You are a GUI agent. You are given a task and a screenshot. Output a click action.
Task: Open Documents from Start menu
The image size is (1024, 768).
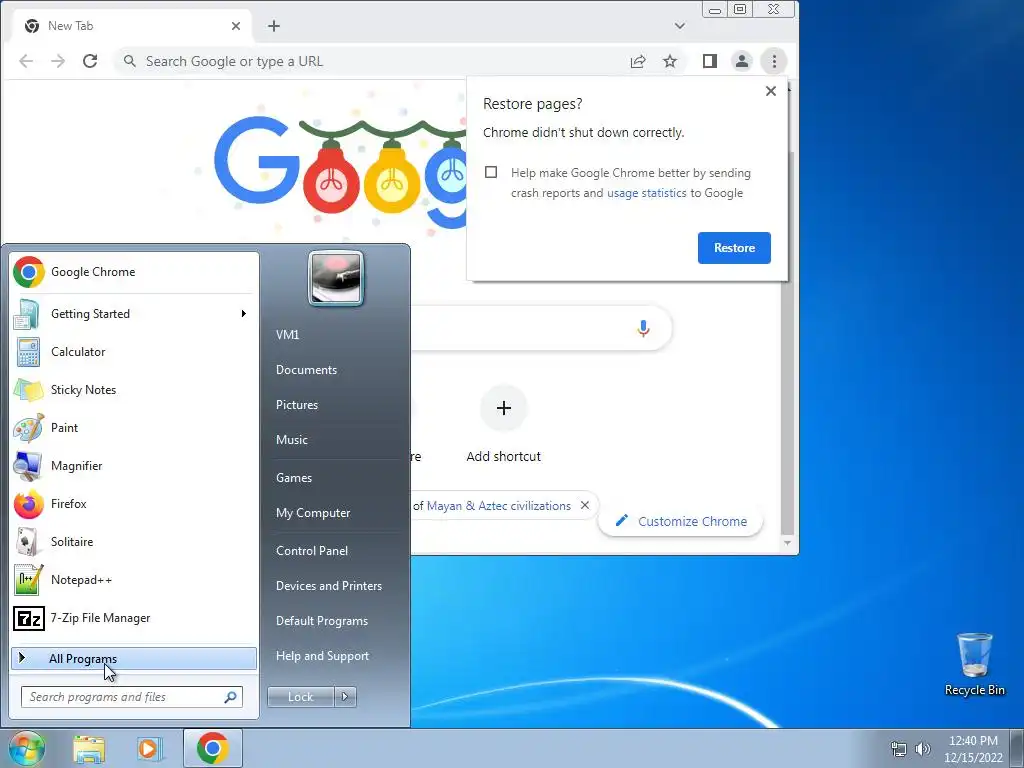306,370
